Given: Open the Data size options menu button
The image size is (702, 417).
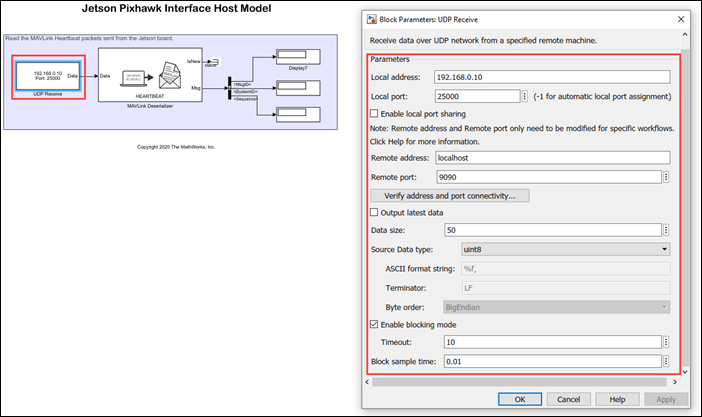Looking at the screenshot, I should coord(666,230).
